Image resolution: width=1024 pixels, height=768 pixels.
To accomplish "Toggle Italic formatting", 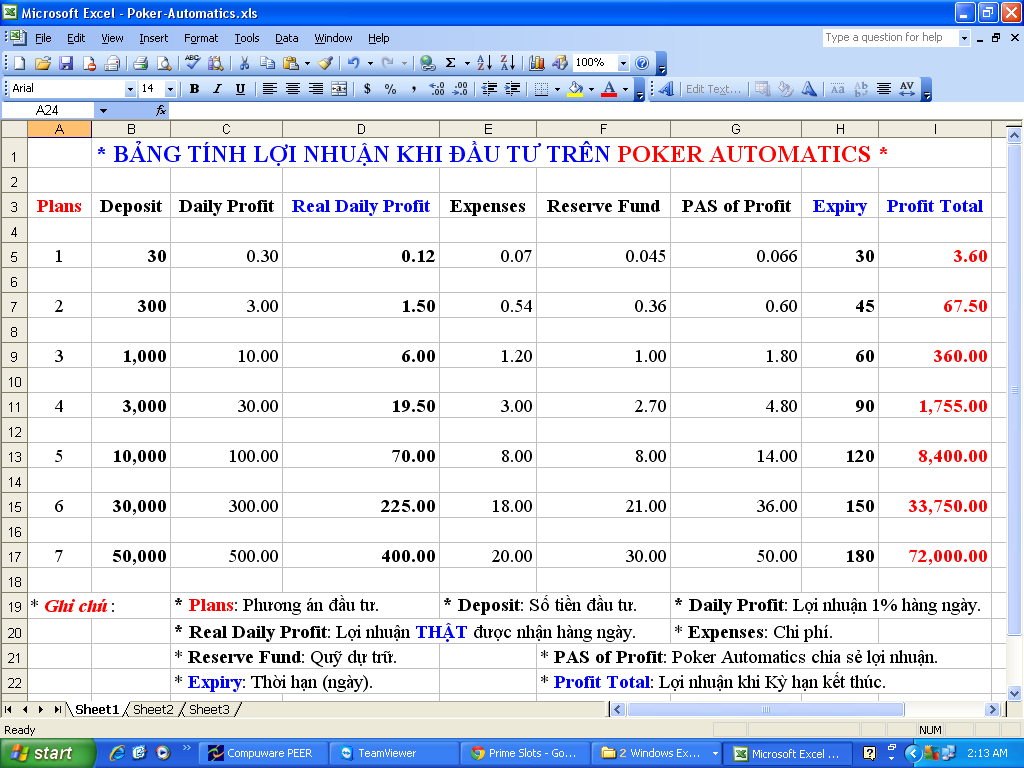I will (x=217, y=89).
